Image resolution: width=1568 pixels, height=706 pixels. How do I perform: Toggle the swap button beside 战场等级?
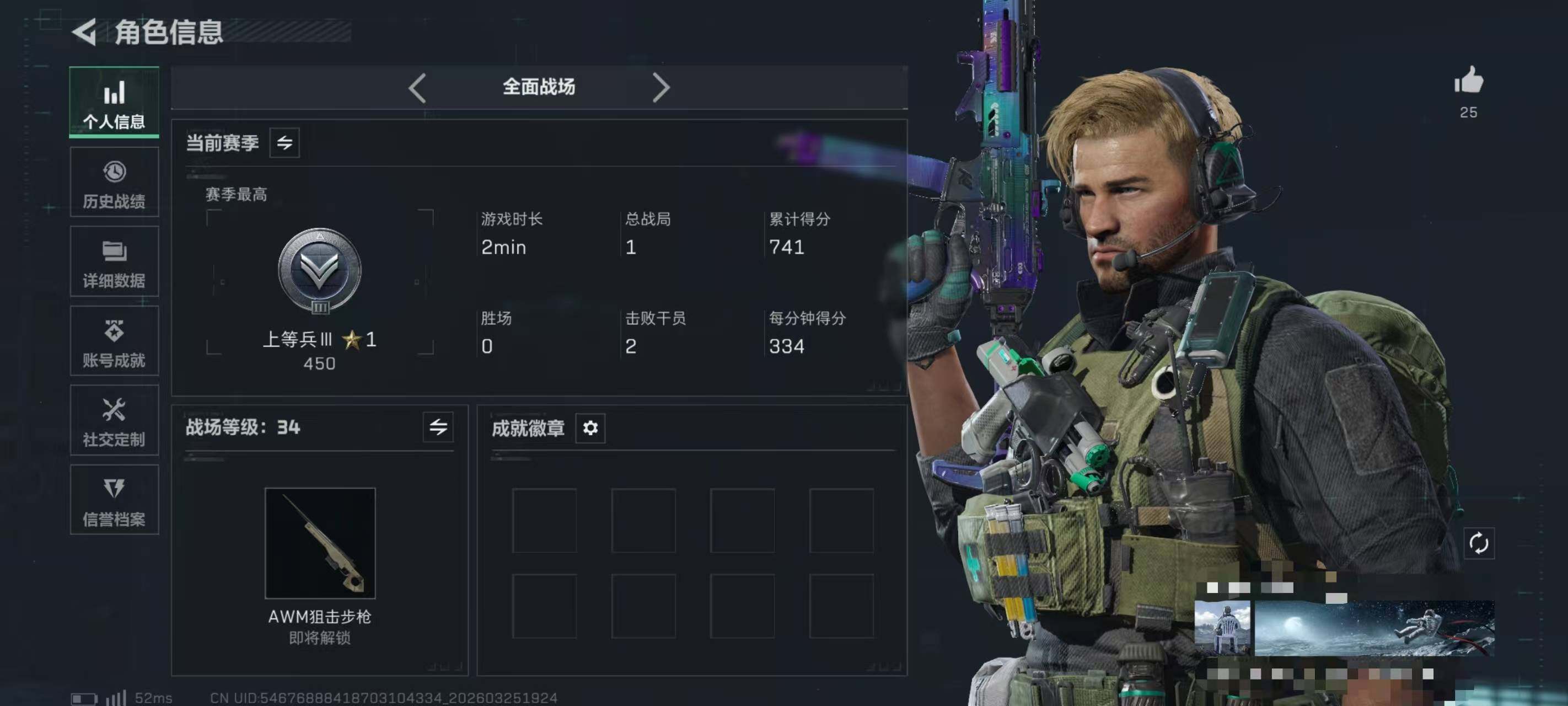(x=438, y=427)
